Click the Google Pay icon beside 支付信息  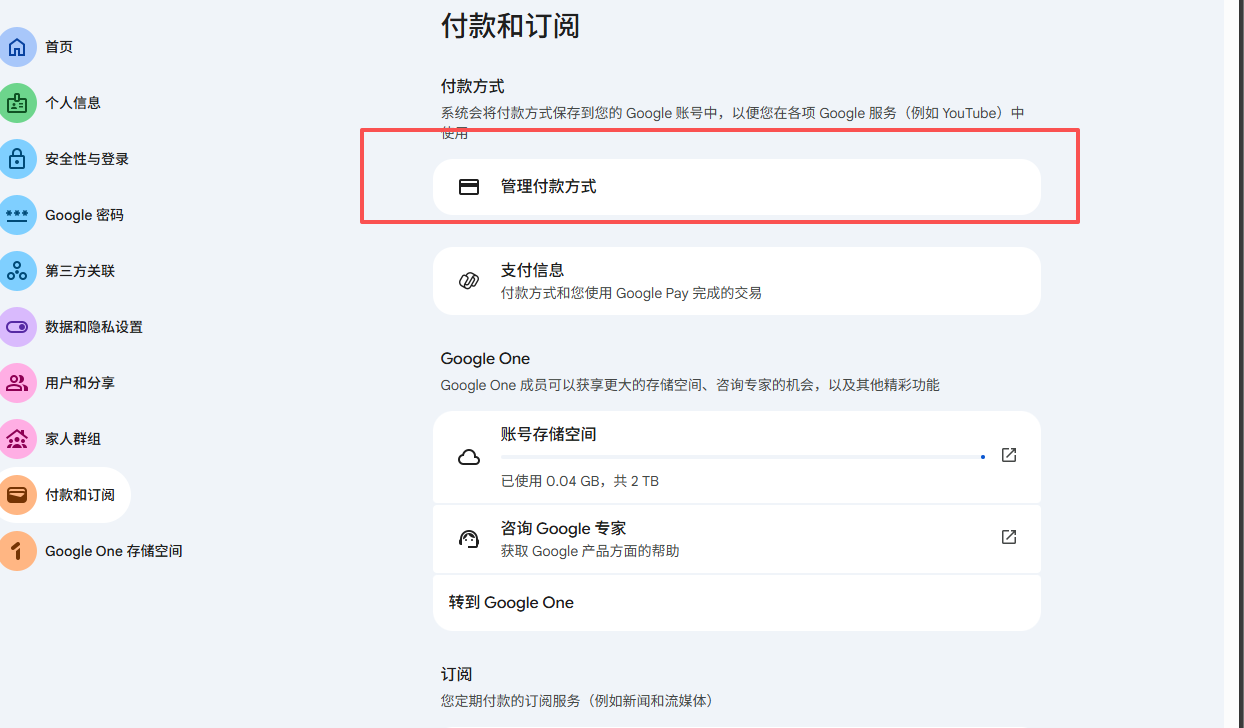[x=468, y=281]
